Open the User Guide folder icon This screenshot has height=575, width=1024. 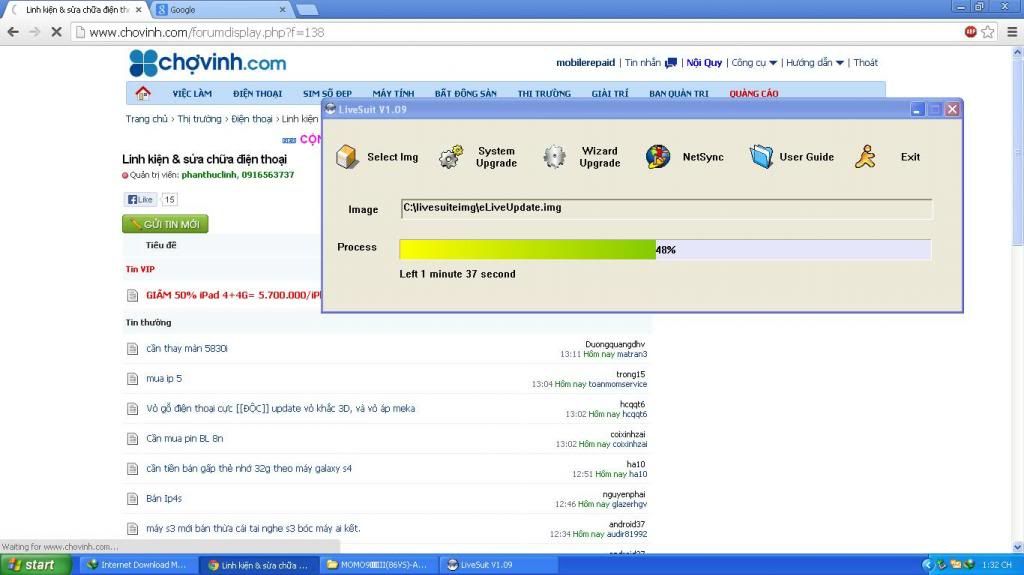coord(761,157)
